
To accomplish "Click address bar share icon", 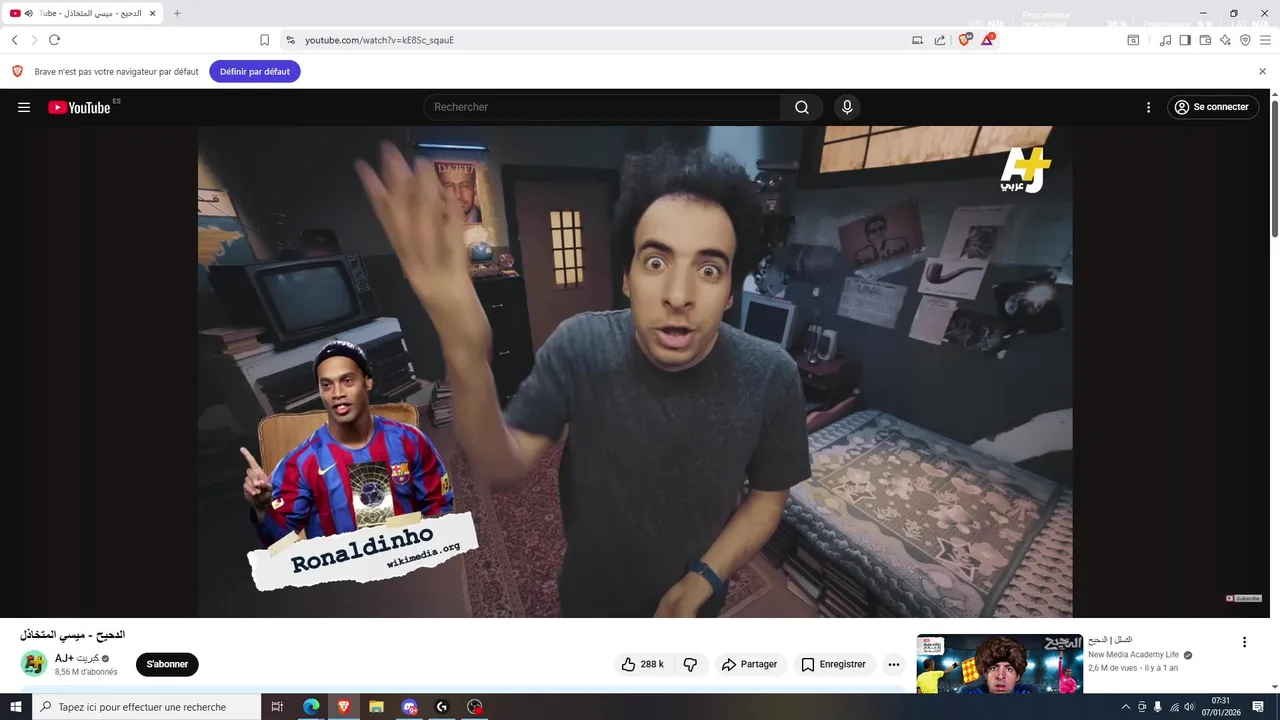I will (x=940, y=40).
